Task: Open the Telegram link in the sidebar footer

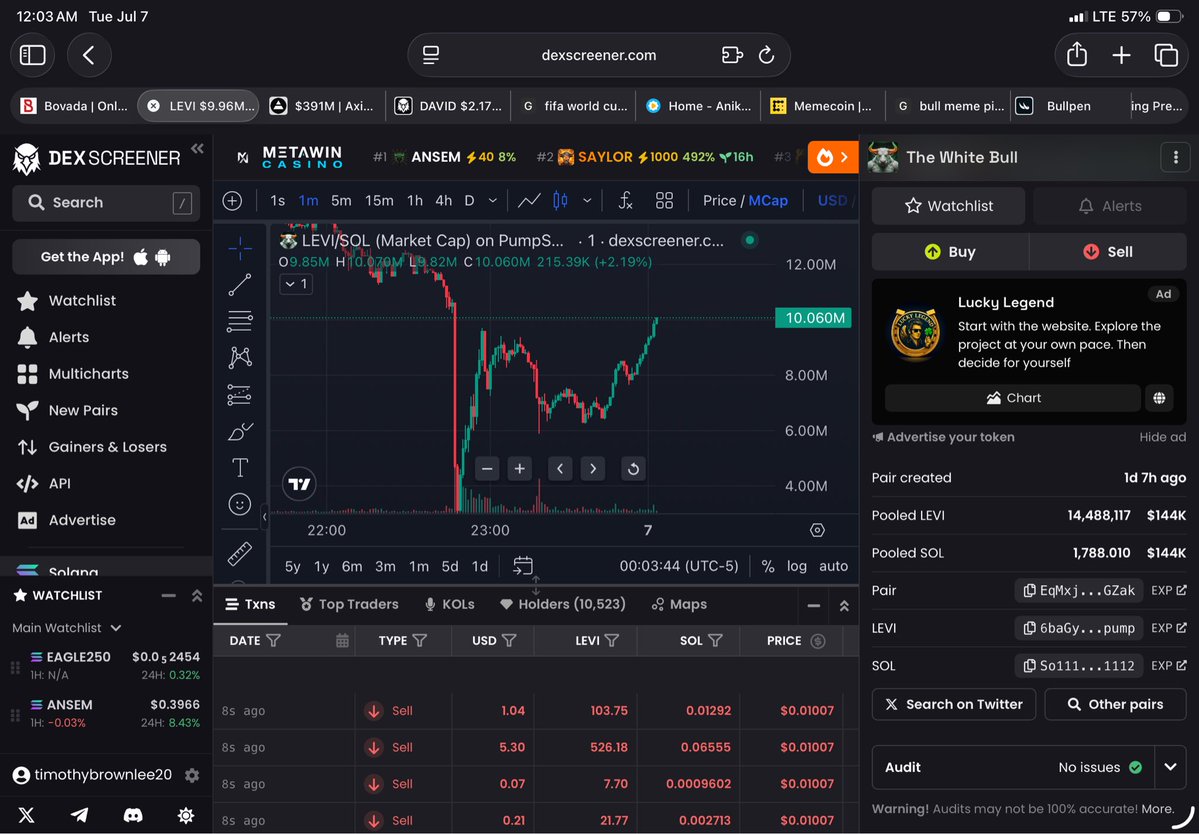Action: click(x=80, y=815)
